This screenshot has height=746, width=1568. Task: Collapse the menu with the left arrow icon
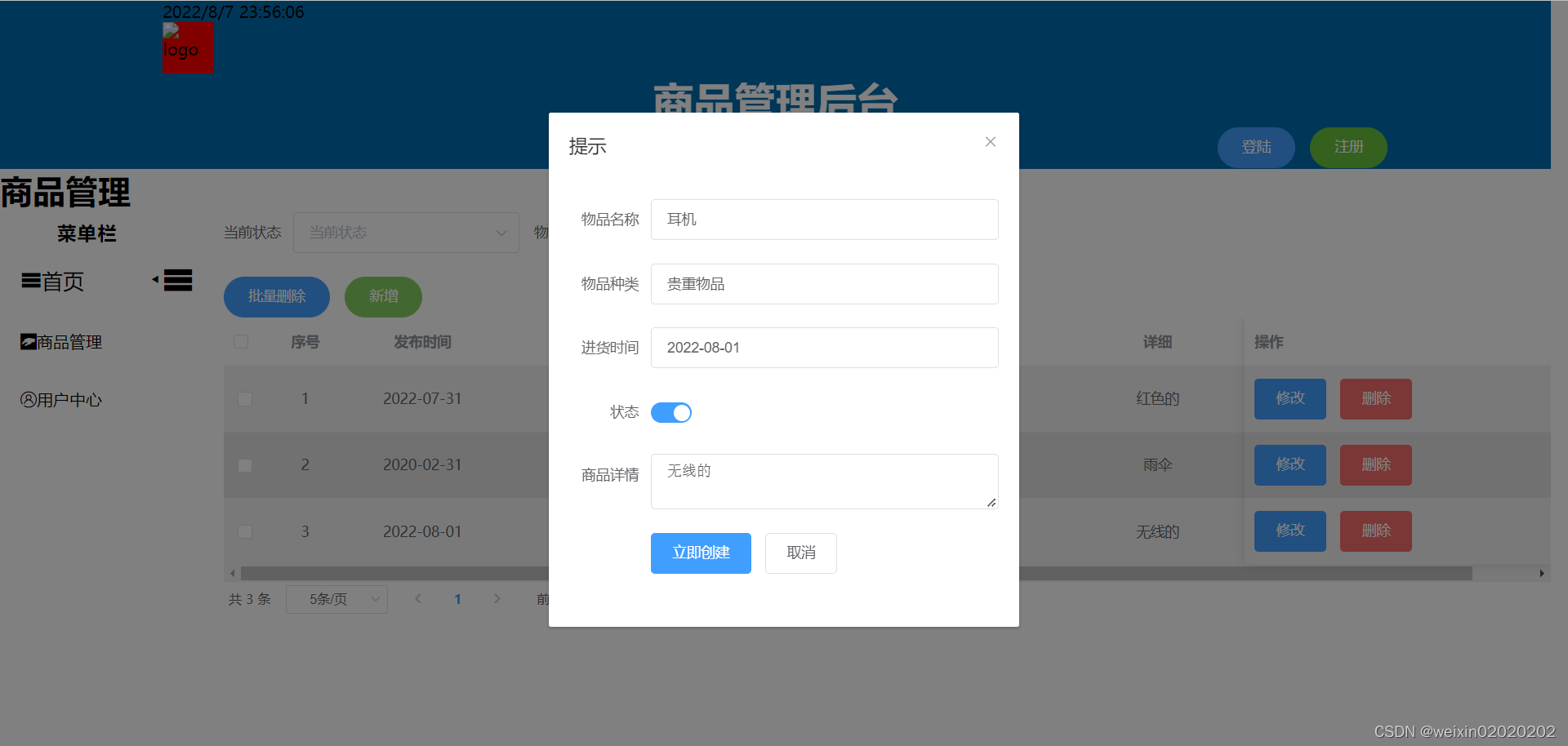[x=155, y=279]
